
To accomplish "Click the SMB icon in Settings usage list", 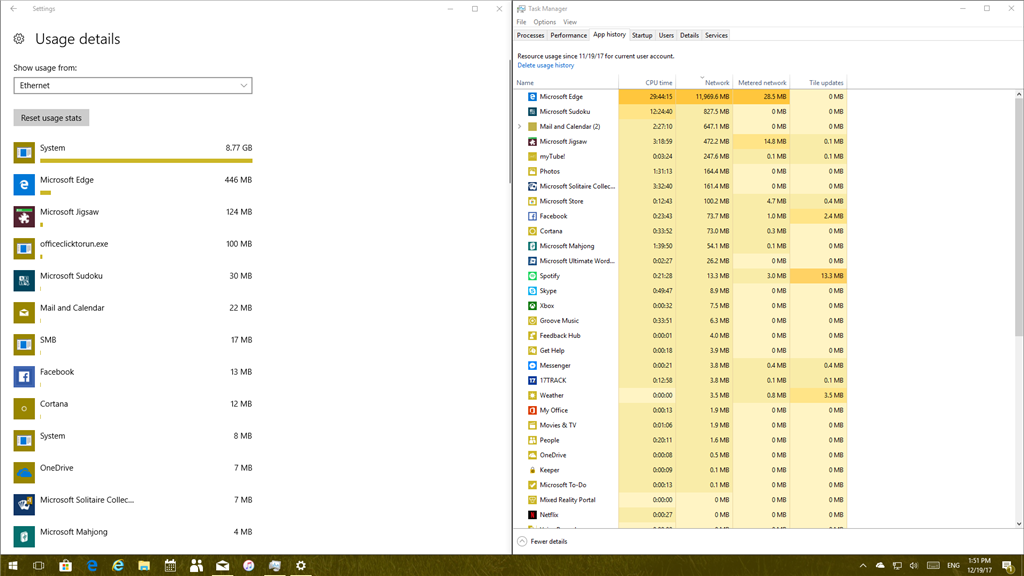I will [x=24, y=344].
